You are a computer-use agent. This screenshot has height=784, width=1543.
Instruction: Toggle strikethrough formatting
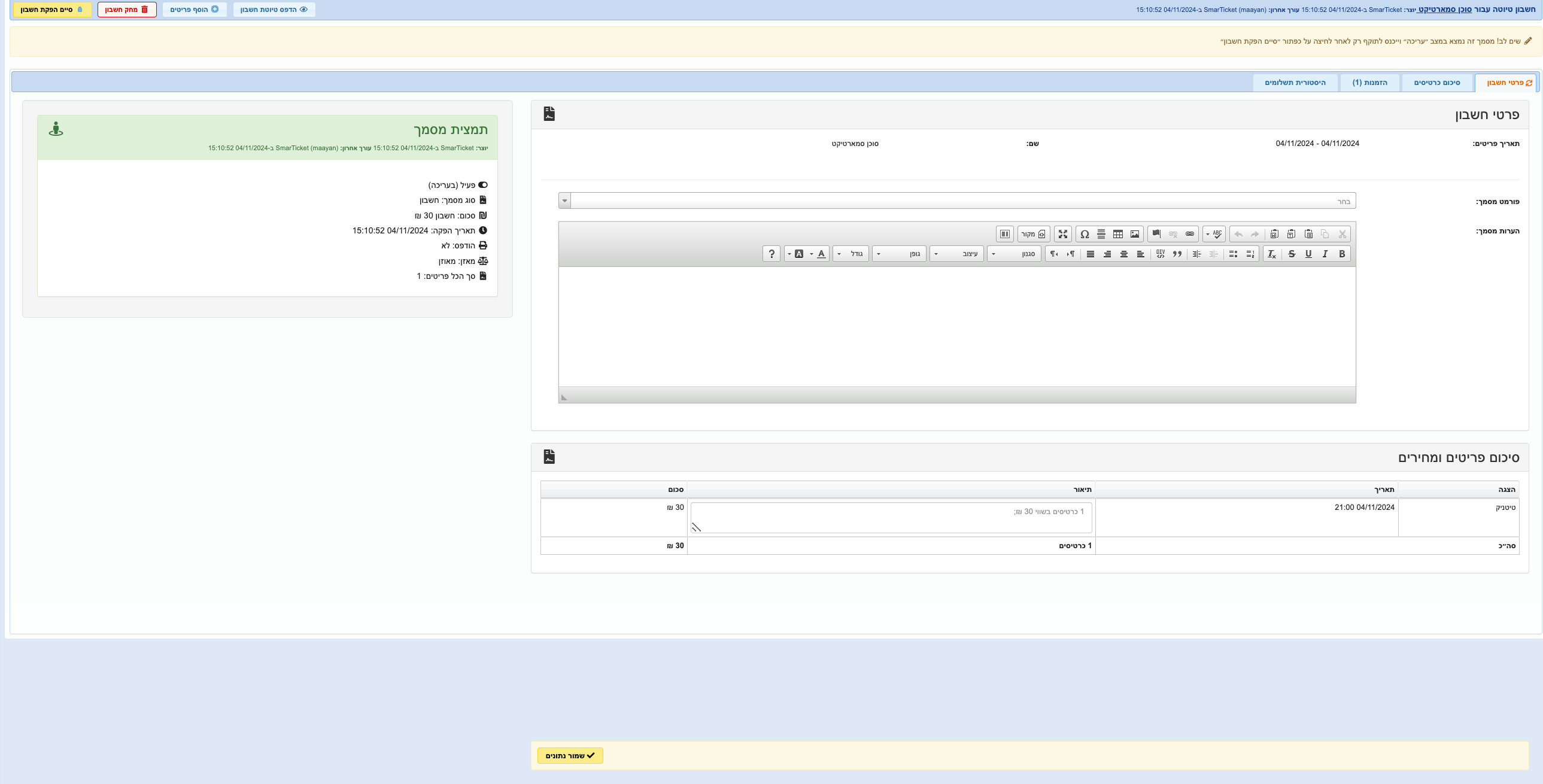tap(1292, 254)
